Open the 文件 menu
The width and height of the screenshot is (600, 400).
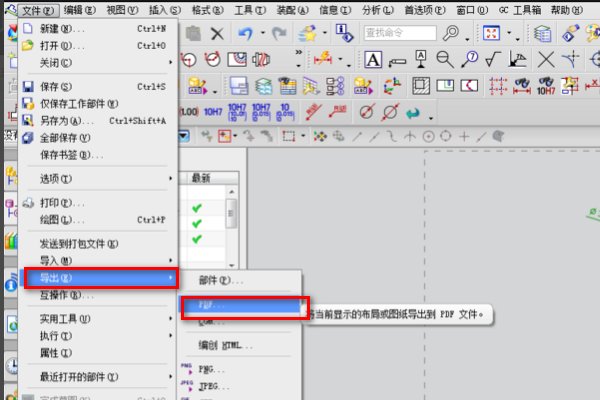click(x=38, y=10)
